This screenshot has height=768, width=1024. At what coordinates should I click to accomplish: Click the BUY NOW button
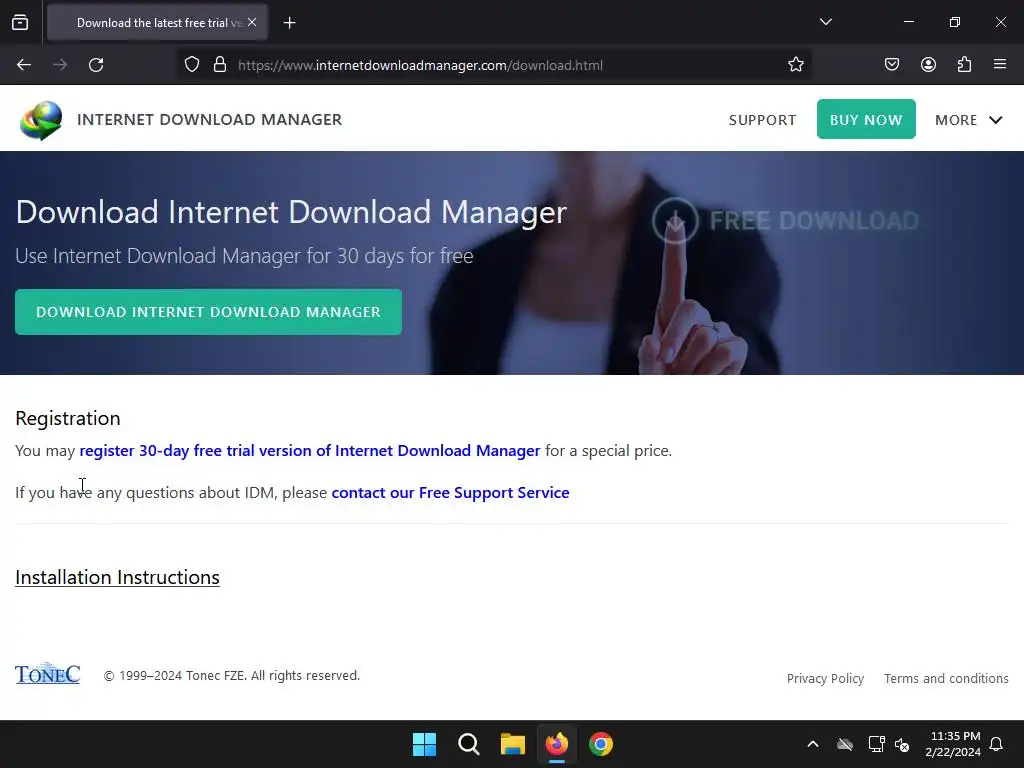866,119
